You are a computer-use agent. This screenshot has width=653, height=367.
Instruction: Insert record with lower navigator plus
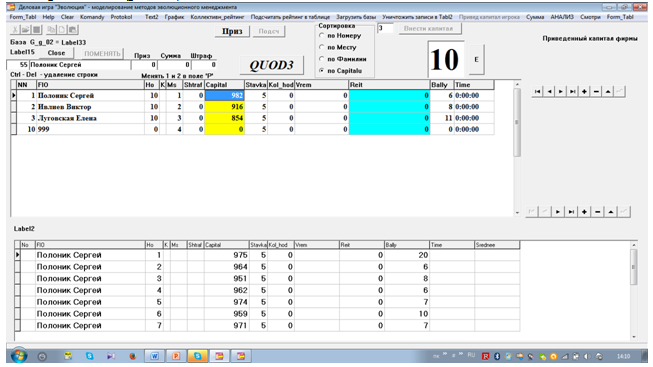pyautogui.click(x=584, y=212)
